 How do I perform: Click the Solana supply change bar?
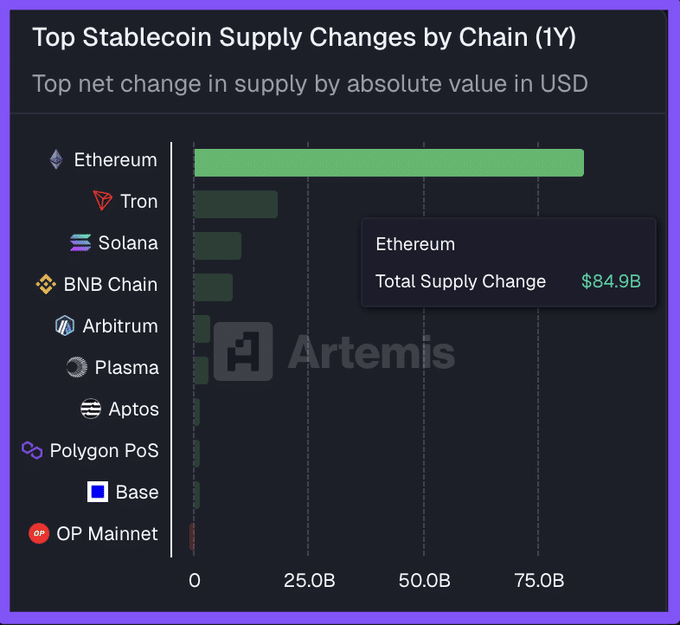[217, 246]
